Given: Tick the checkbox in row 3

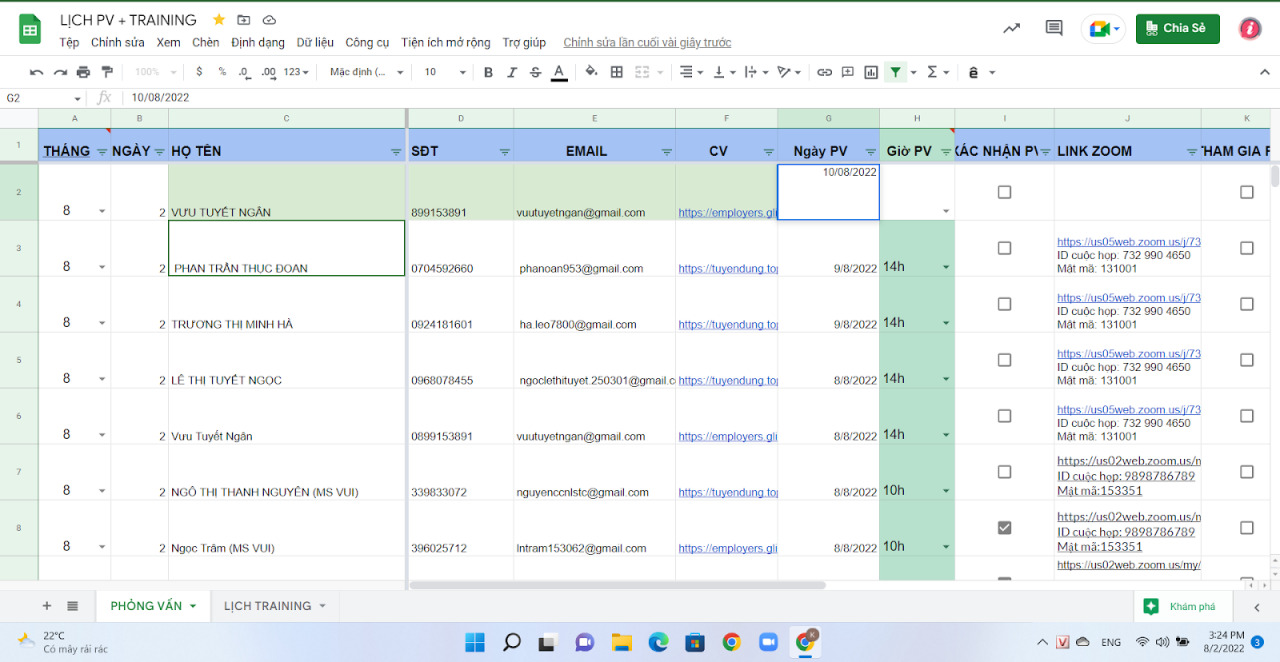Looking at the screenshot, I should click(1003, 246).
